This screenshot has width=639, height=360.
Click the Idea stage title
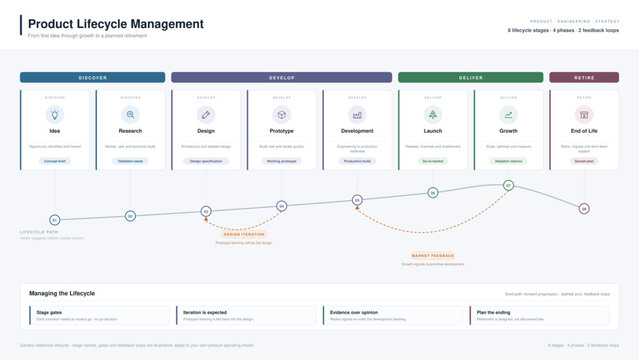coord(55,131)
